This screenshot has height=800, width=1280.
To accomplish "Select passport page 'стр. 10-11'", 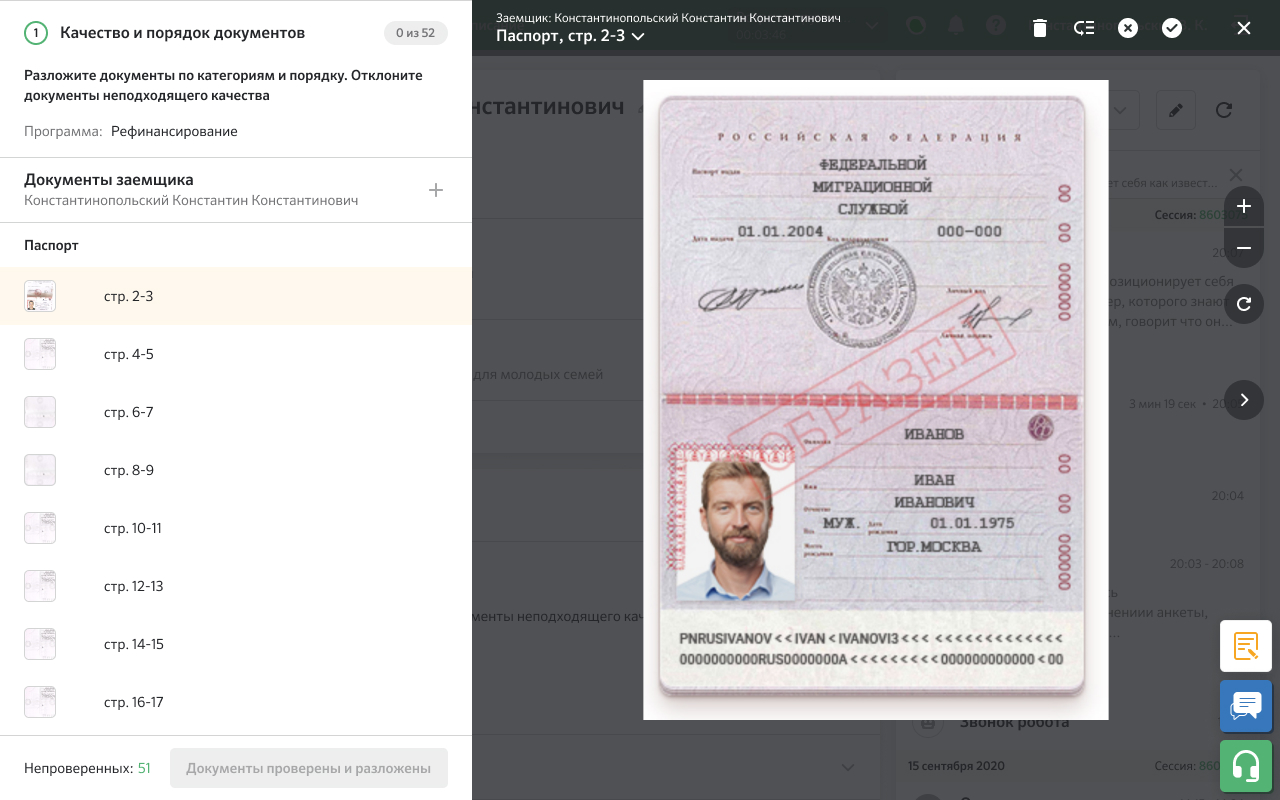I will pyautogui.click(x=236, y=528).
